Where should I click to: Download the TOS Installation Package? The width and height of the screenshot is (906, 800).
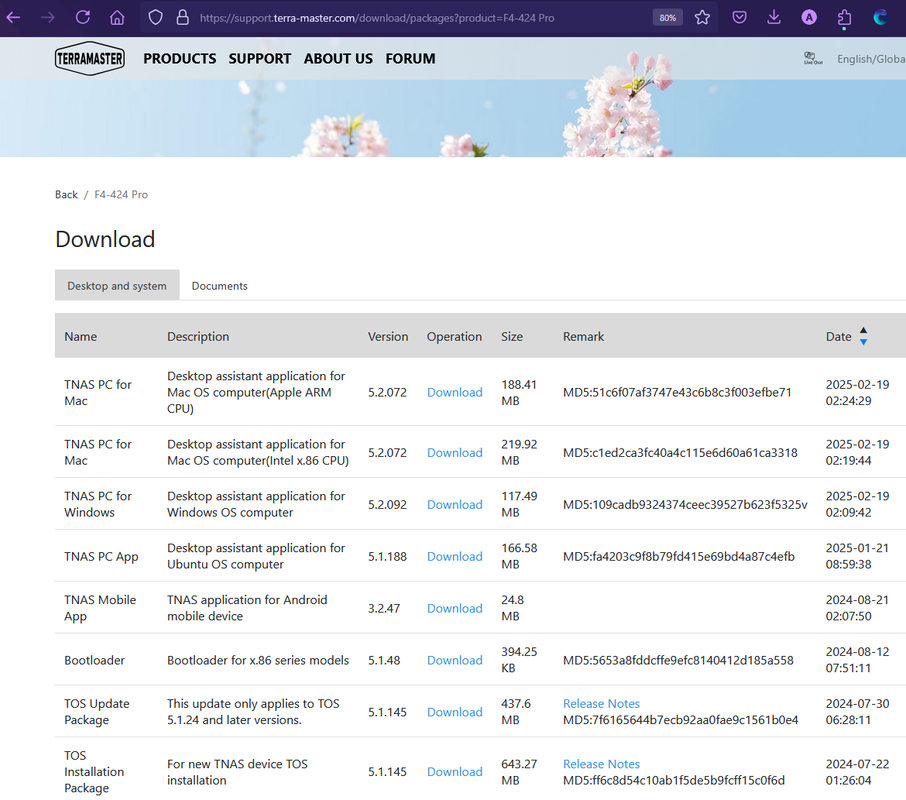coord(455,772)
